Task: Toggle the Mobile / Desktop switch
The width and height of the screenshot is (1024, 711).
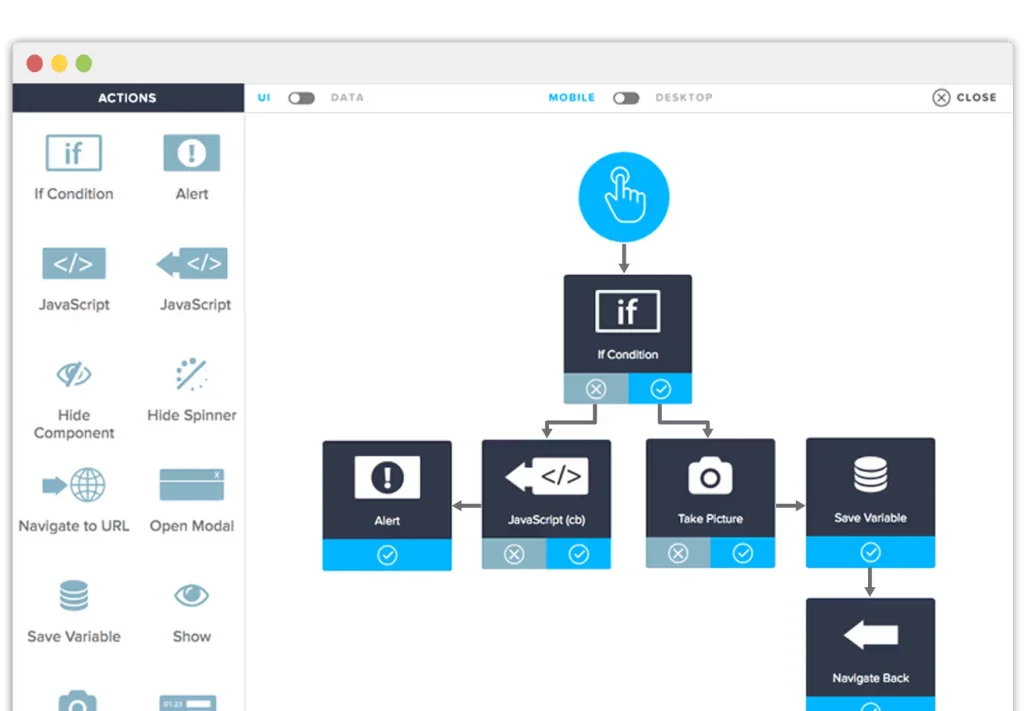Action: click(x=626, y=98)
